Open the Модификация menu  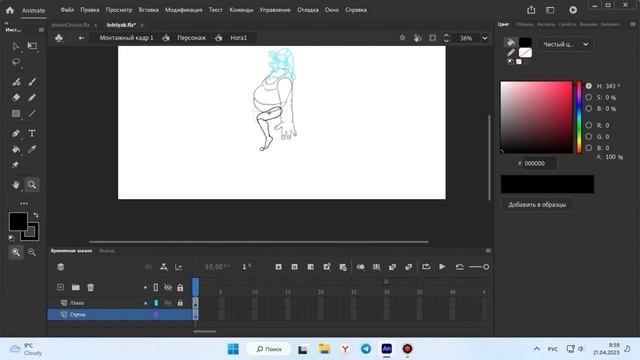[183, 10]
